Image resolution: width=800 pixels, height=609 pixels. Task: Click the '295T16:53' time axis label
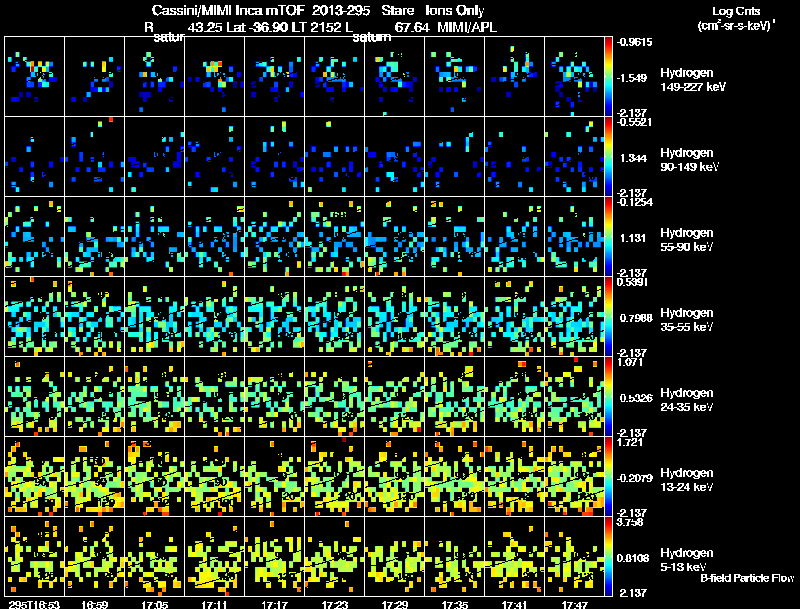coord(34,604)
